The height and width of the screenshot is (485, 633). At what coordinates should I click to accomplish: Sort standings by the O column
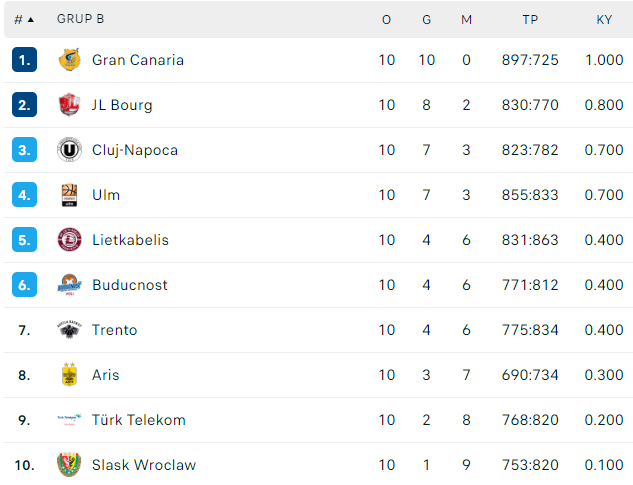click(386, 19)
